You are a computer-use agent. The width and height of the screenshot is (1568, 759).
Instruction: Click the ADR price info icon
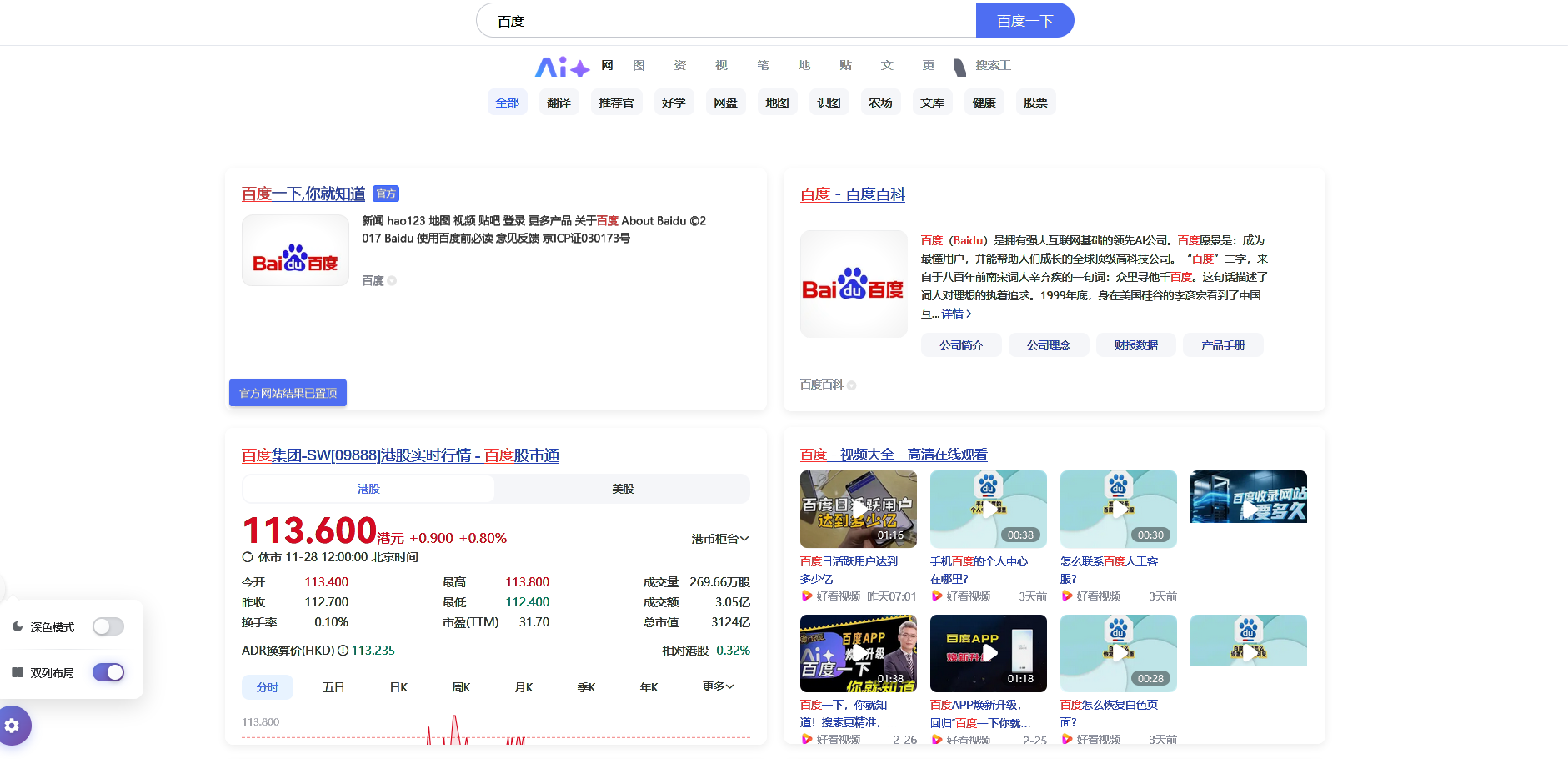(343, 651)
